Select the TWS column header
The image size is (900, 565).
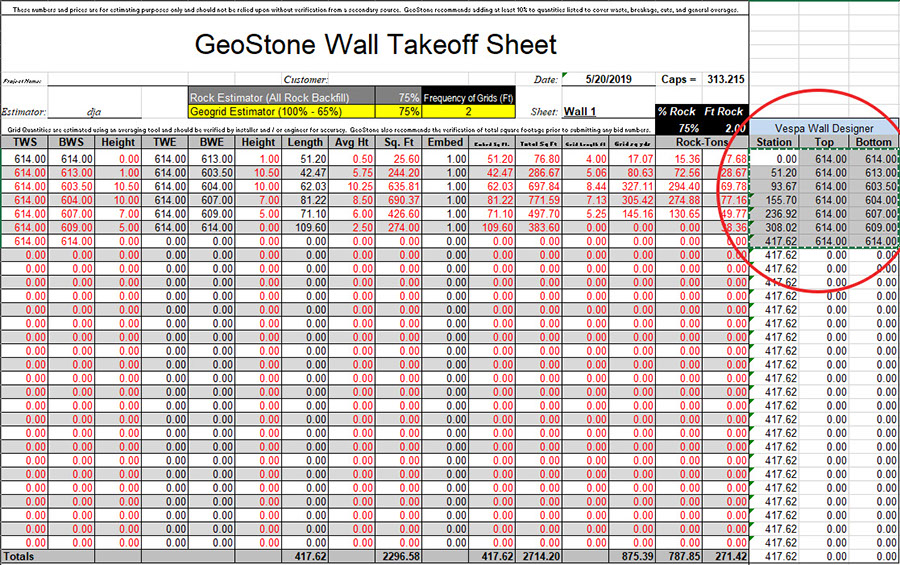click(24, 142)
